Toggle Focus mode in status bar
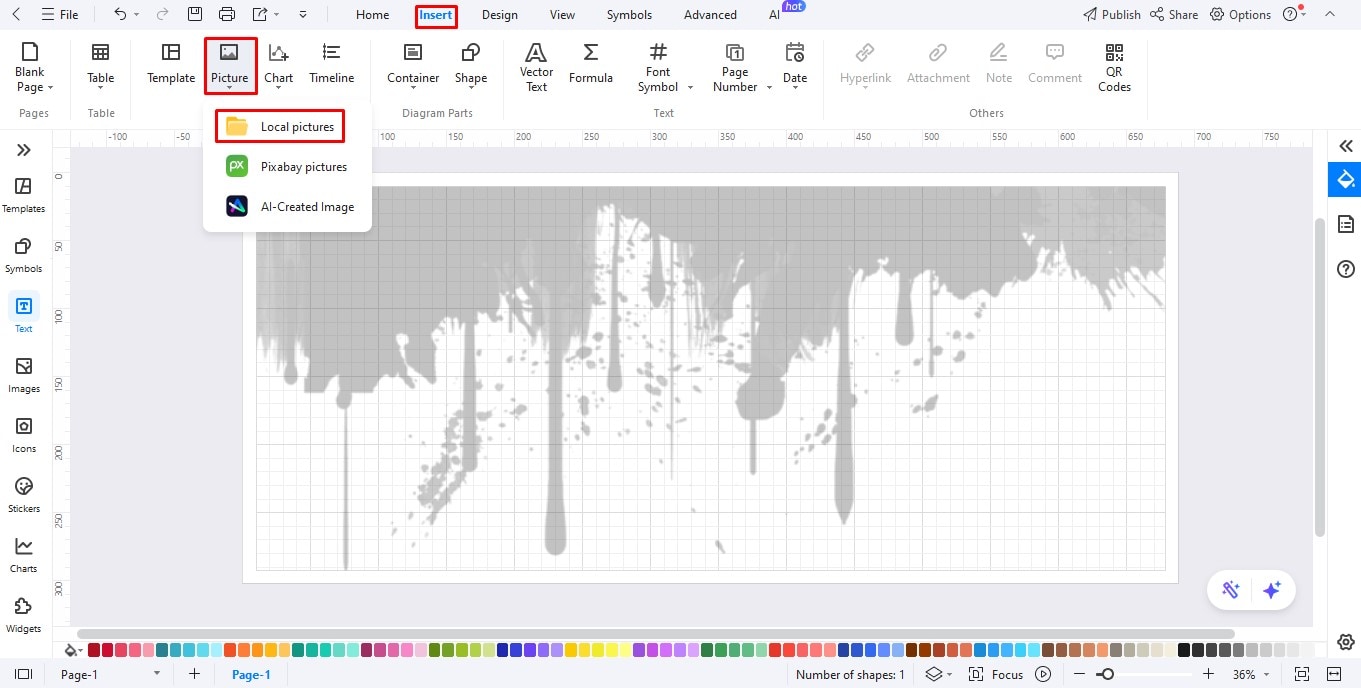Viewport: 1361px width, 688px height. (x=996, y=675)
